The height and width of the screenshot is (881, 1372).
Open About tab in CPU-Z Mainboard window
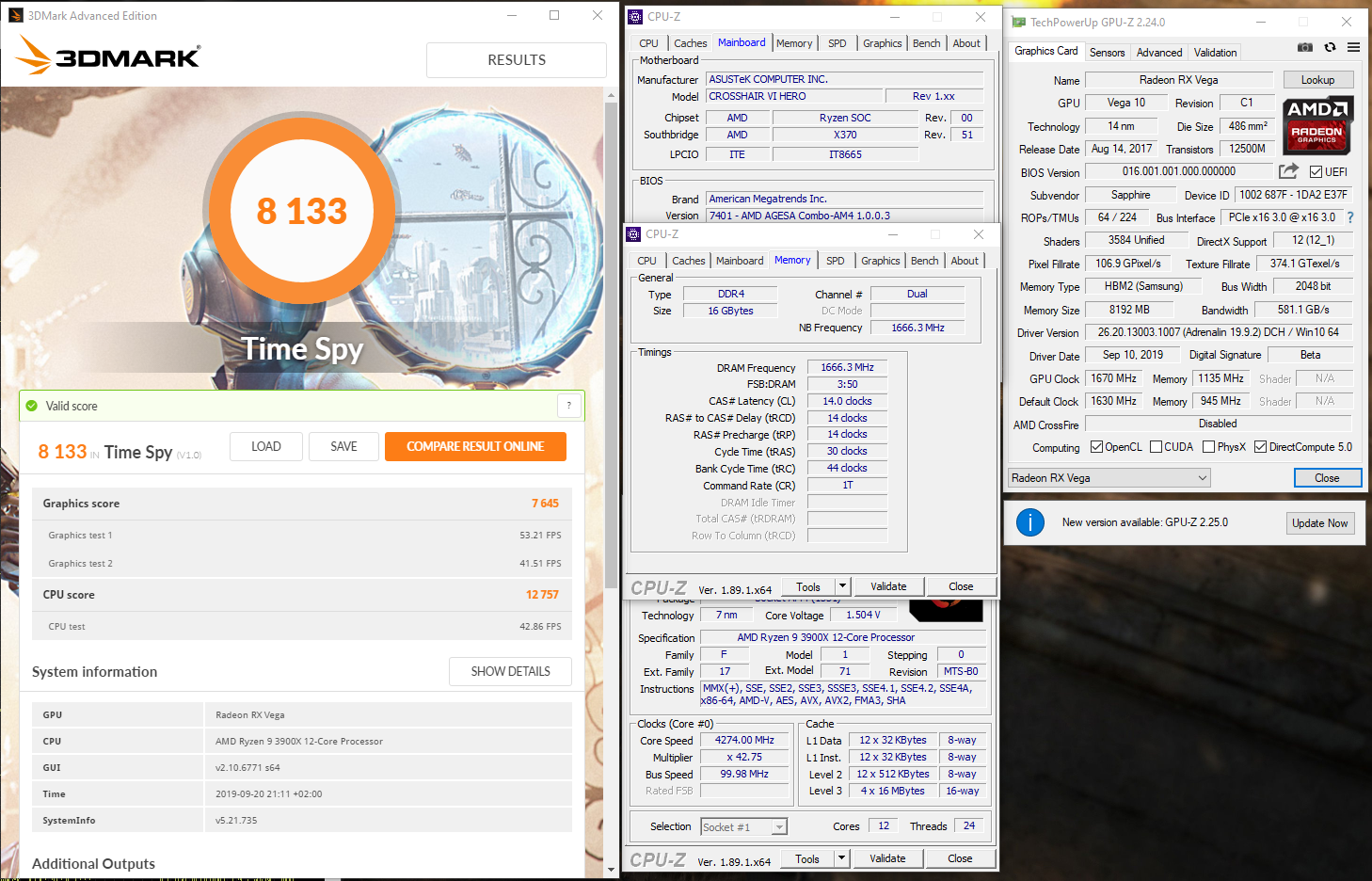pos(966,43)
